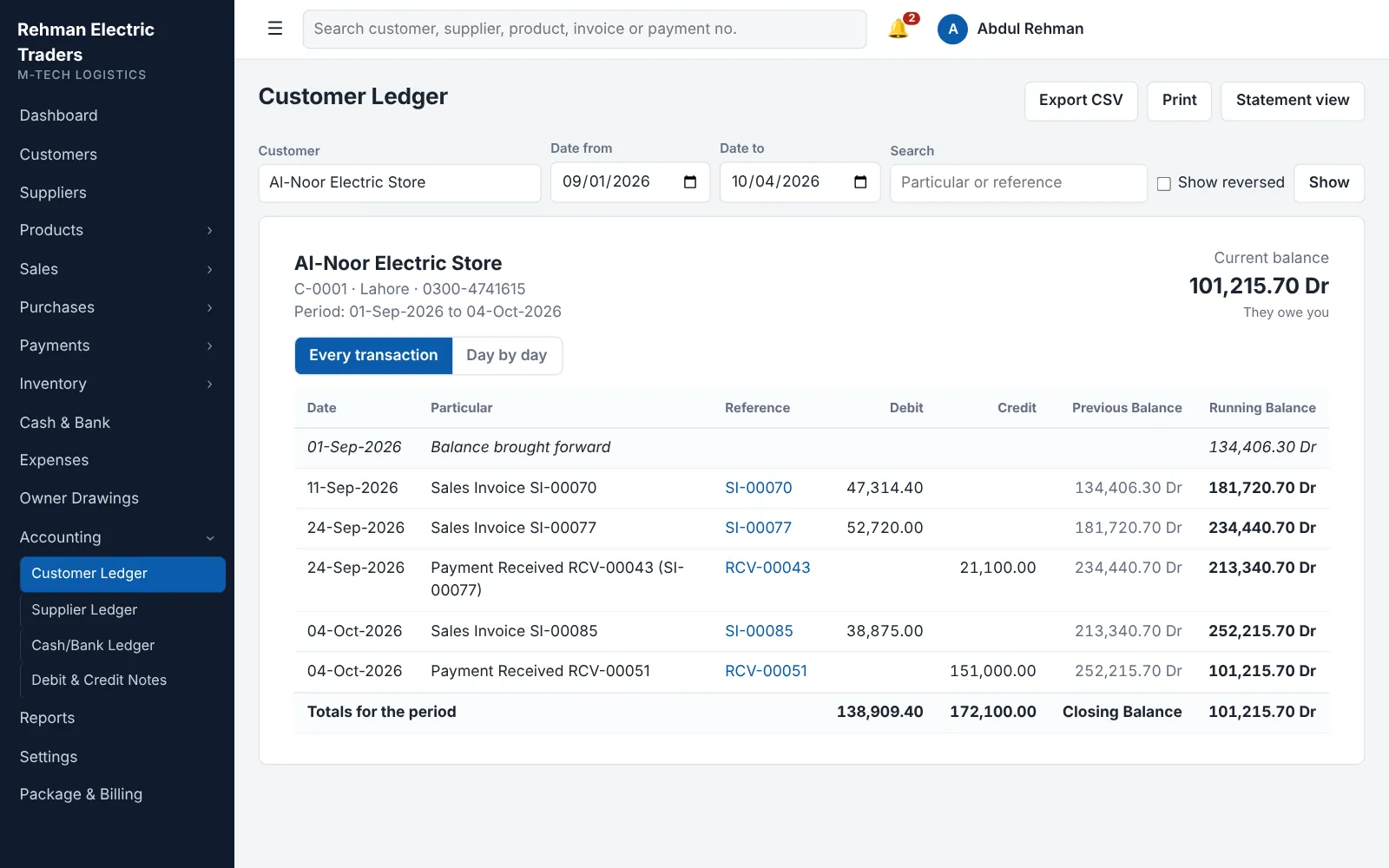This screenshot has width=1389, height=868.
Task: Click the Date to field 10/04/2026
Action: [x=800, y=182]
